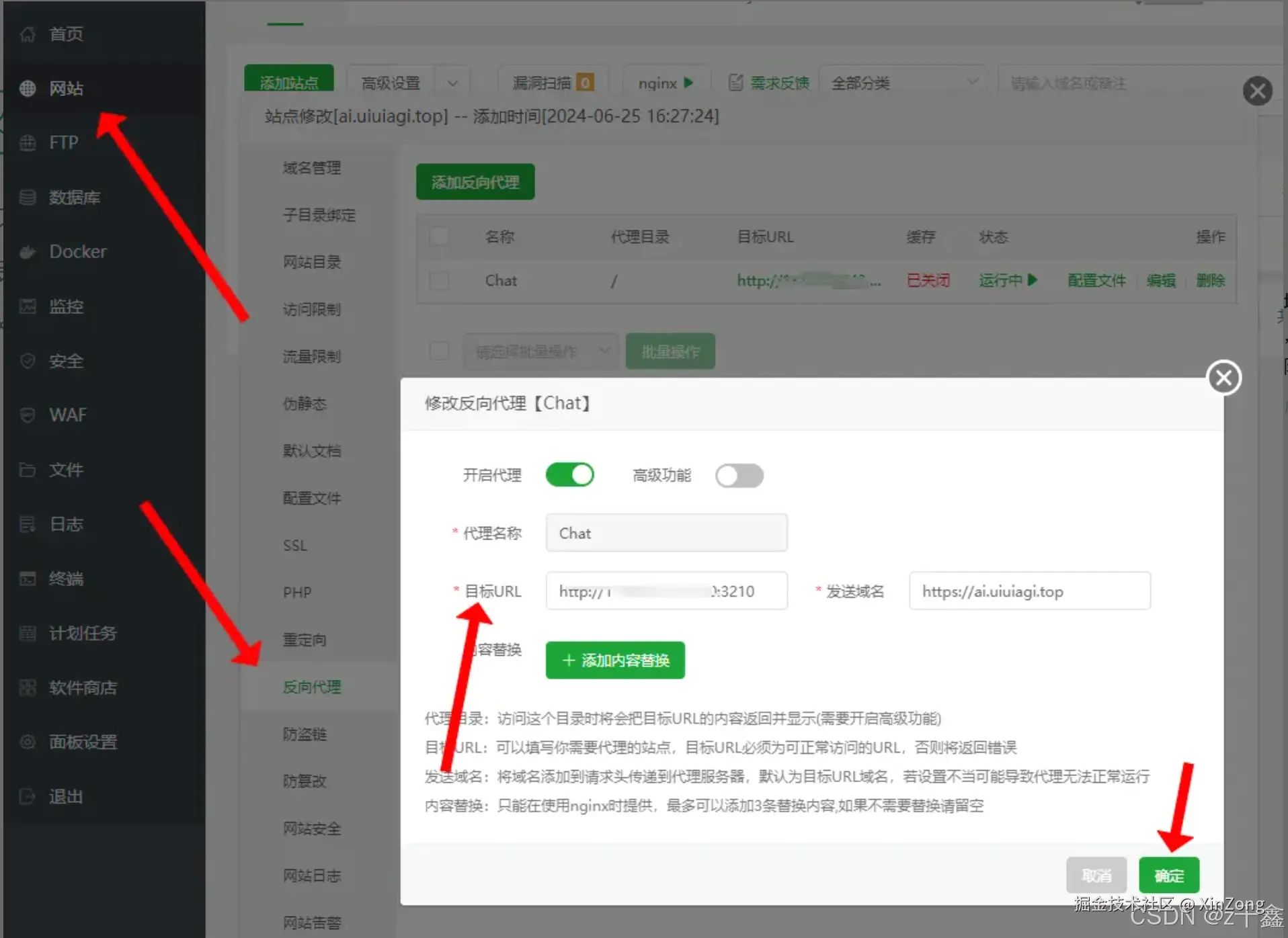This screenshot has width=1288, height=938.
Task: Switch to the SSL settings tab
Action: tap(294, 545)
